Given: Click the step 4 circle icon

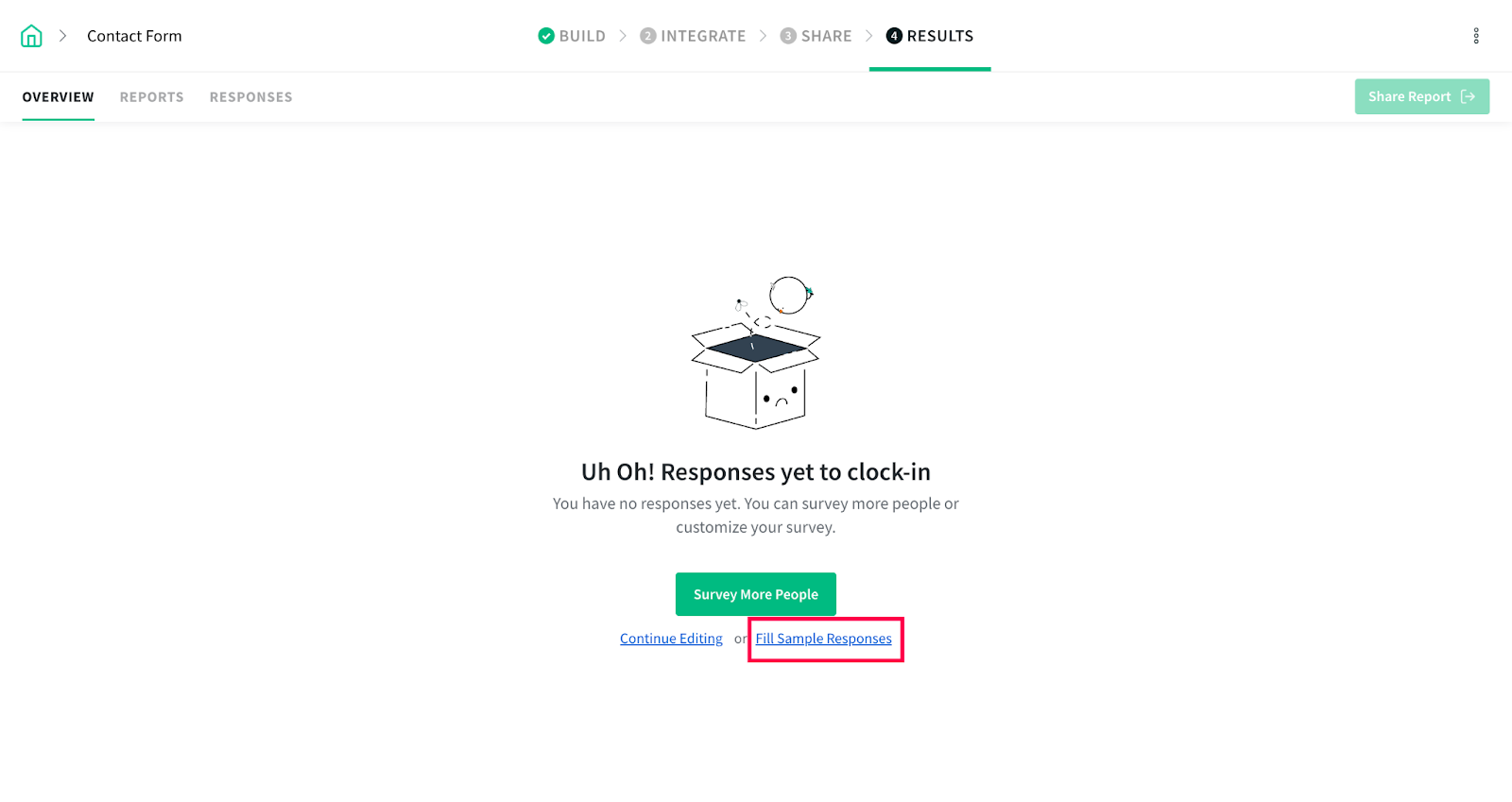Looking at the screenshot, I should pyautogui.click(x=894, y=36).
